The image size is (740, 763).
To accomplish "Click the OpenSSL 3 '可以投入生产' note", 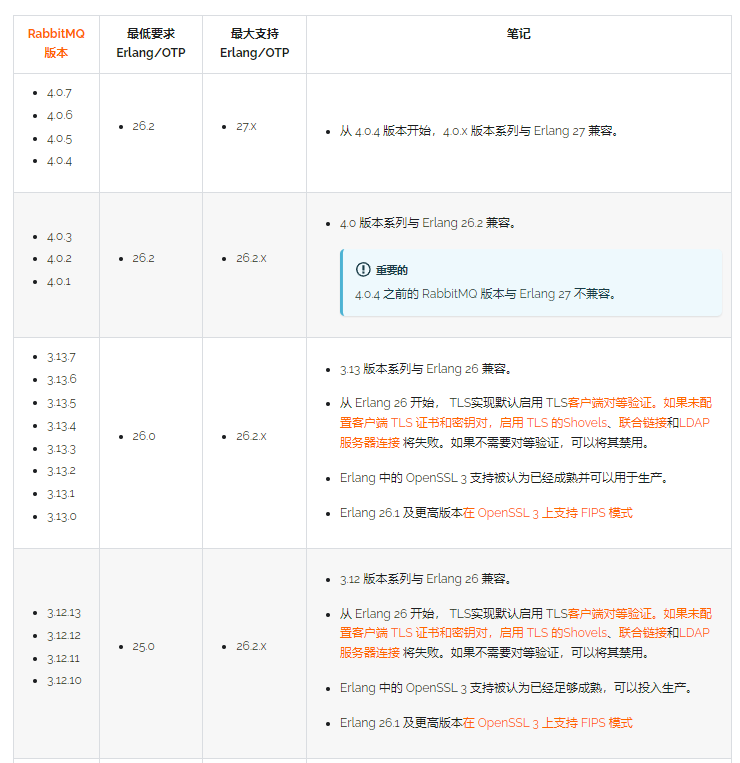I will [516, 688].
